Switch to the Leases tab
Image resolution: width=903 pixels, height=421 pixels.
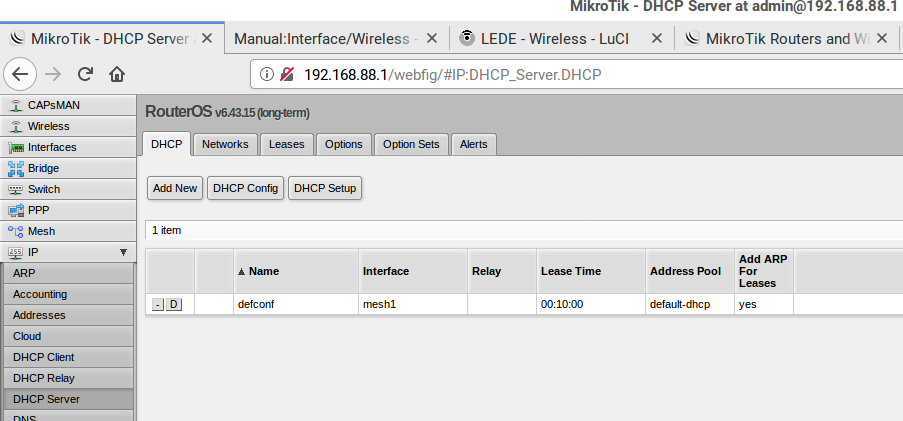[x=286, y=145]
